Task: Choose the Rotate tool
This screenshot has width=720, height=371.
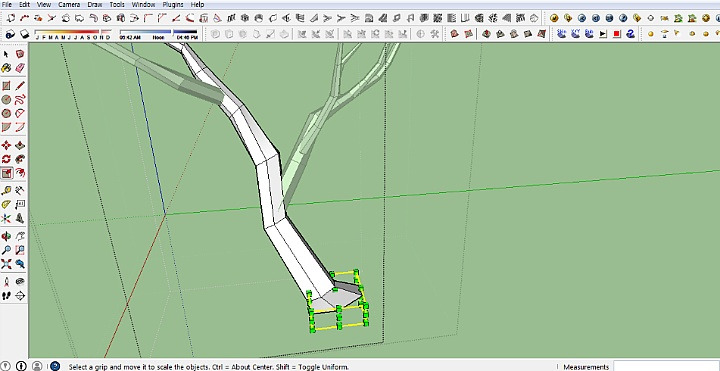Action: (x=6, y=159)
